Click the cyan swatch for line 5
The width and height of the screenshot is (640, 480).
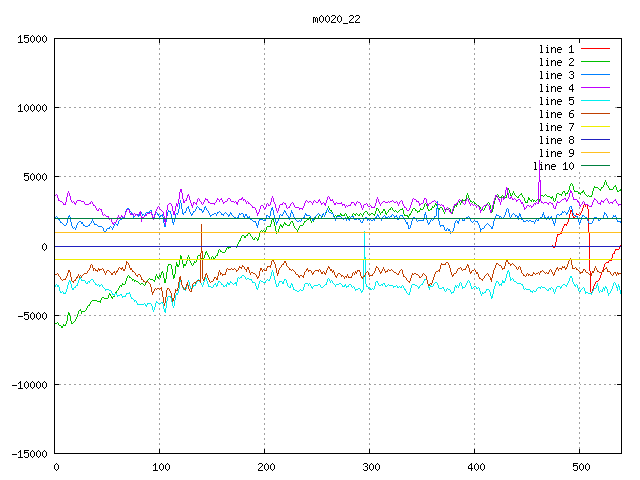(595, 101)
